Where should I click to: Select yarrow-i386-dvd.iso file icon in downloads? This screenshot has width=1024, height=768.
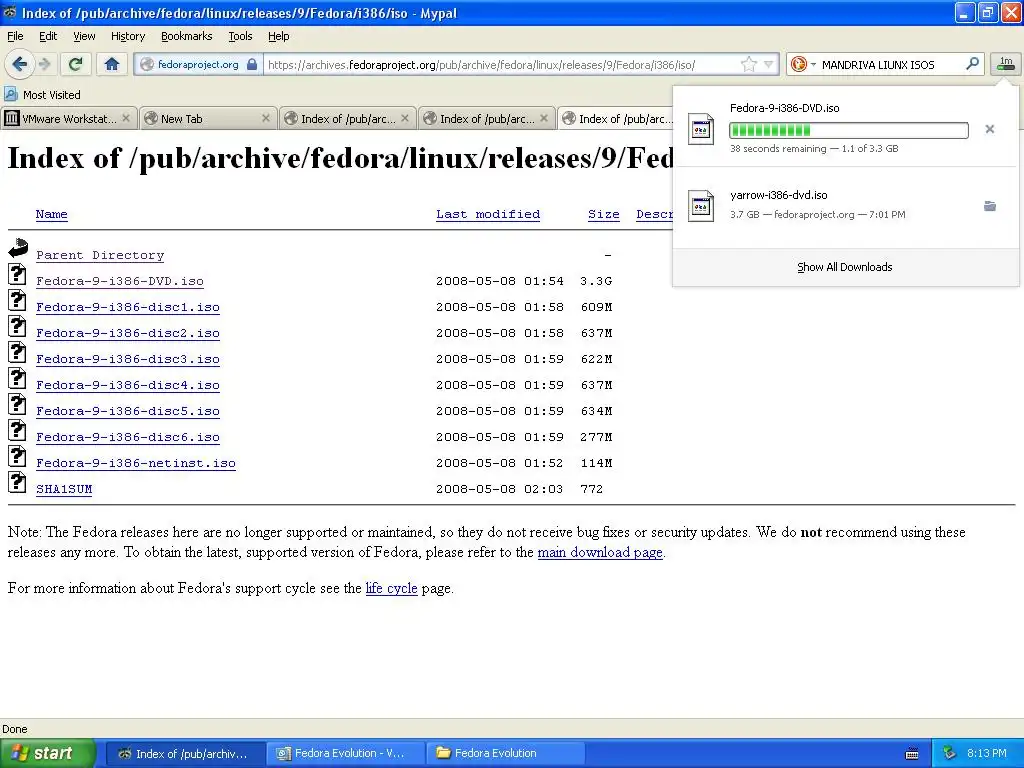click(x=701, y=206)
